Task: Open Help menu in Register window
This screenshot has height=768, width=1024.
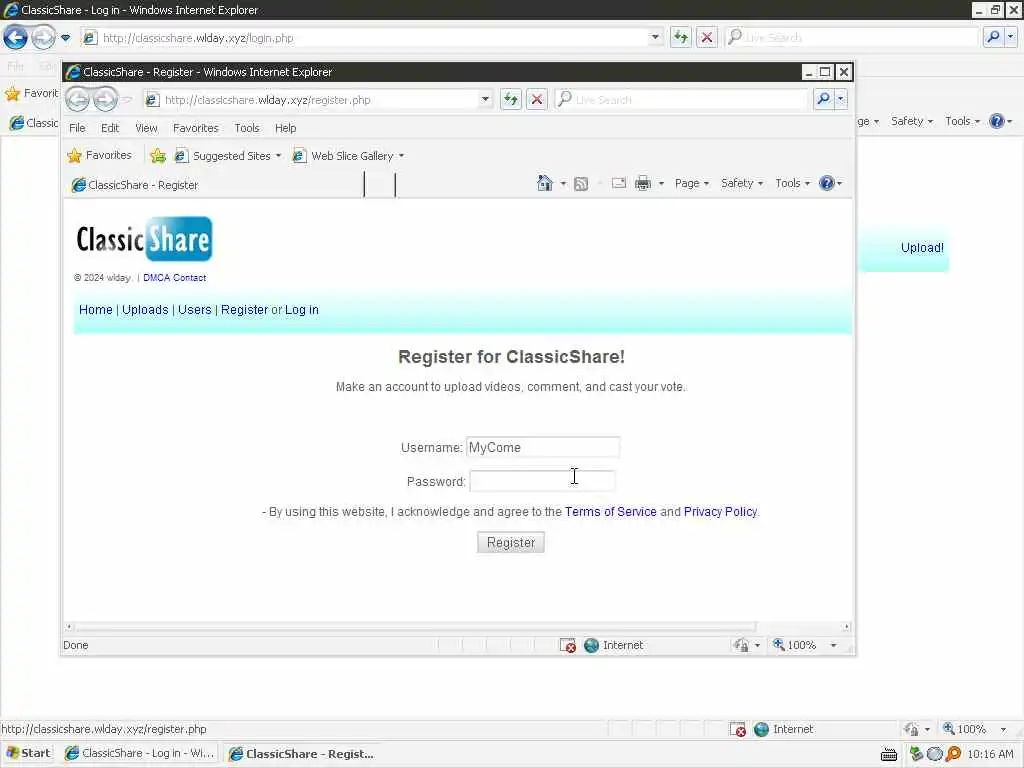Action: 285,128
